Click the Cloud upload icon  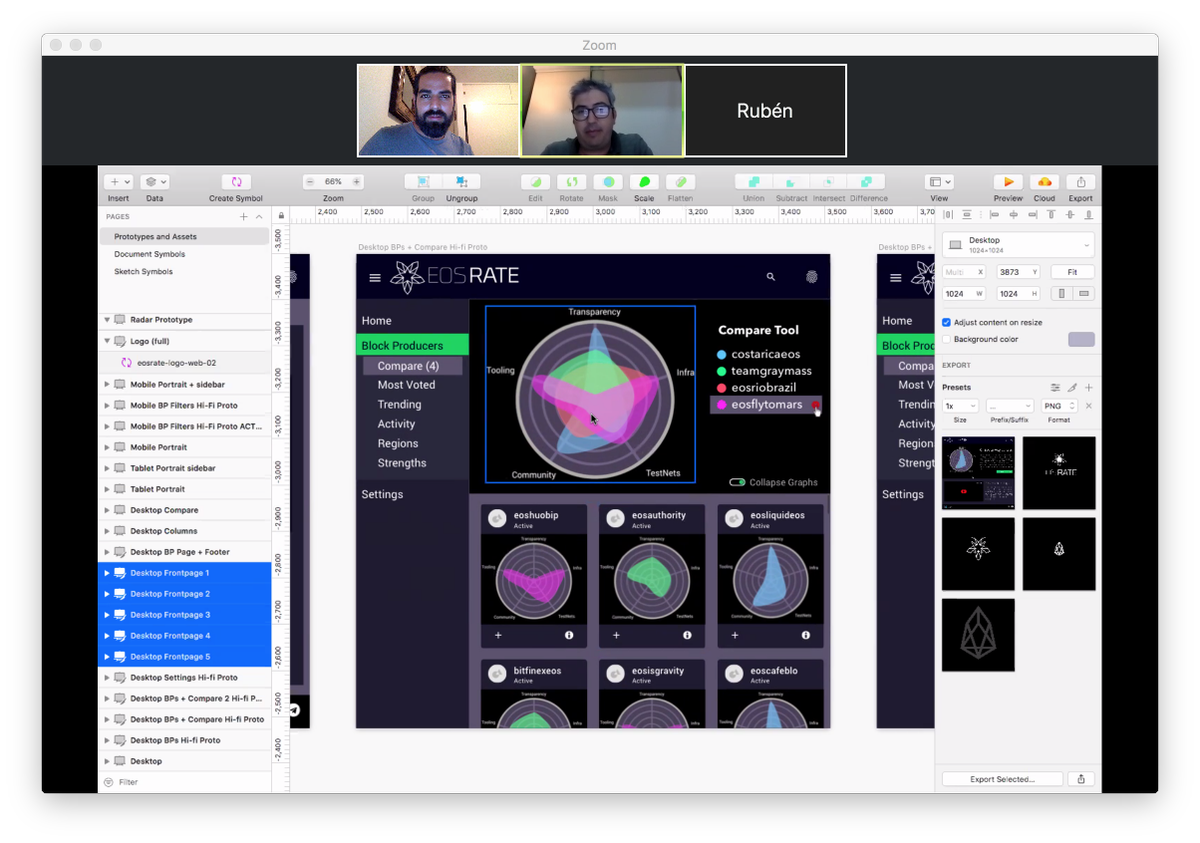(1044, 182)
